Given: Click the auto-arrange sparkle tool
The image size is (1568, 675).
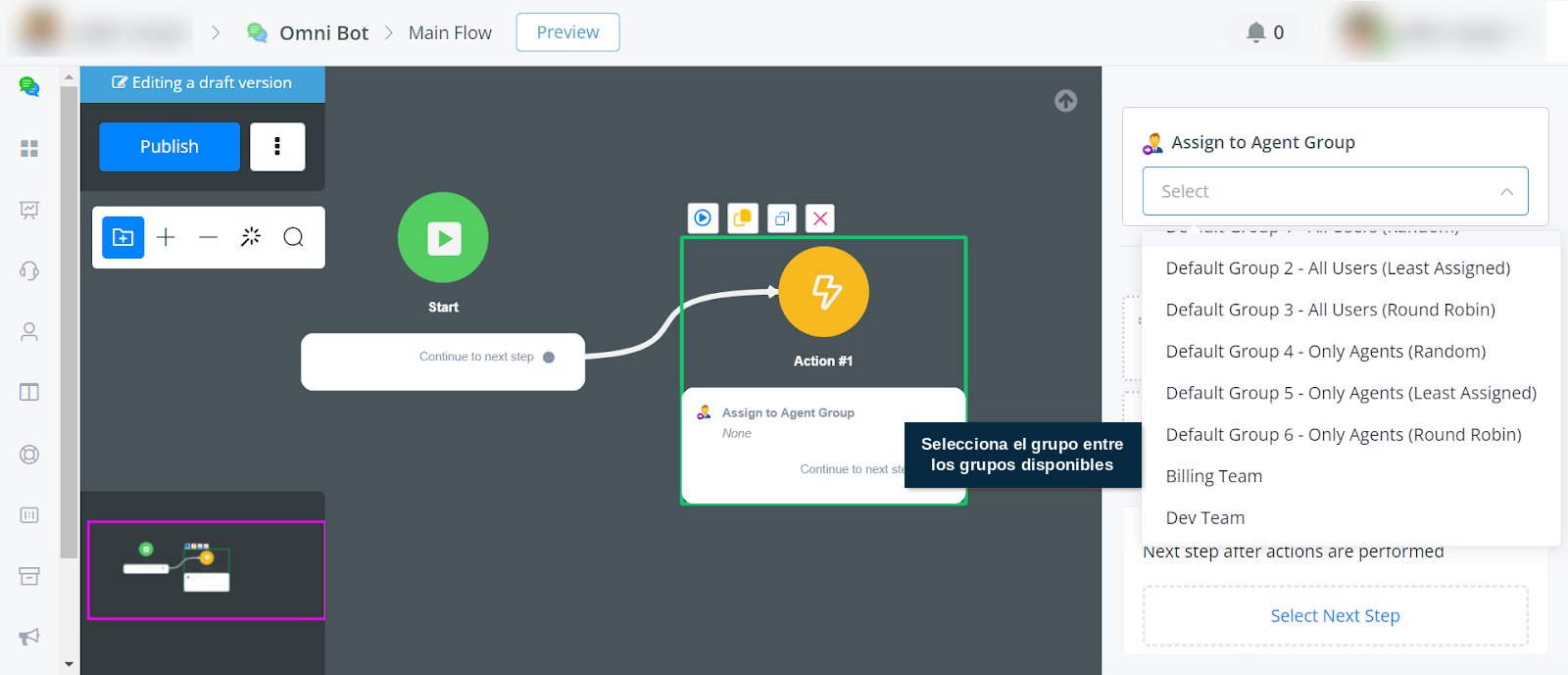Looking at the screenshot, I should (251, 237).
